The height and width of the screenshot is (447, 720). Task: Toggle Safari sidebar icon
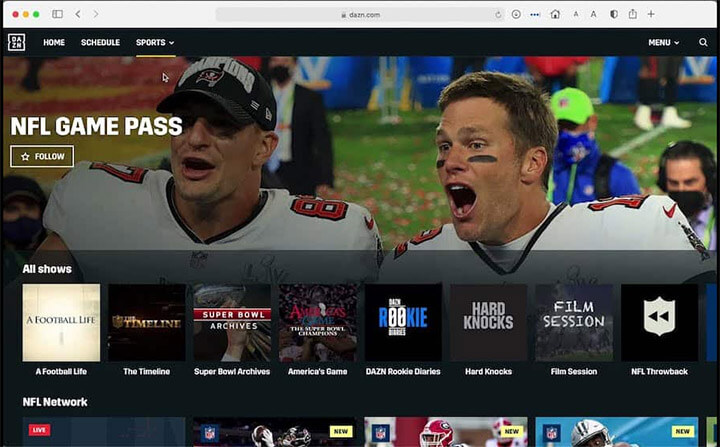tap(57, 14)
